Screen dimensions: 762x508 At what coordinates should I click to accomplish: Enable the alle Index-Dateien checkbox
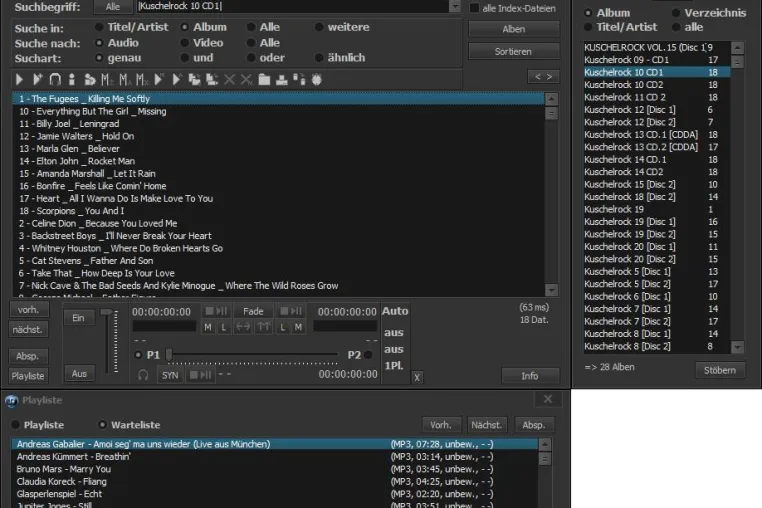tap(474, 8)
